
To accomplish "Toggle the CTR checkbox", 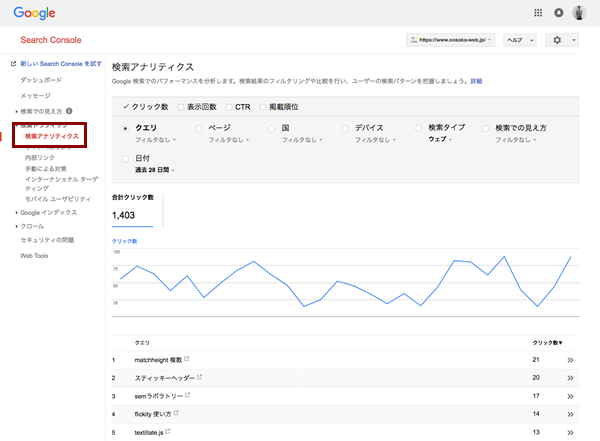I will point(230,106).
